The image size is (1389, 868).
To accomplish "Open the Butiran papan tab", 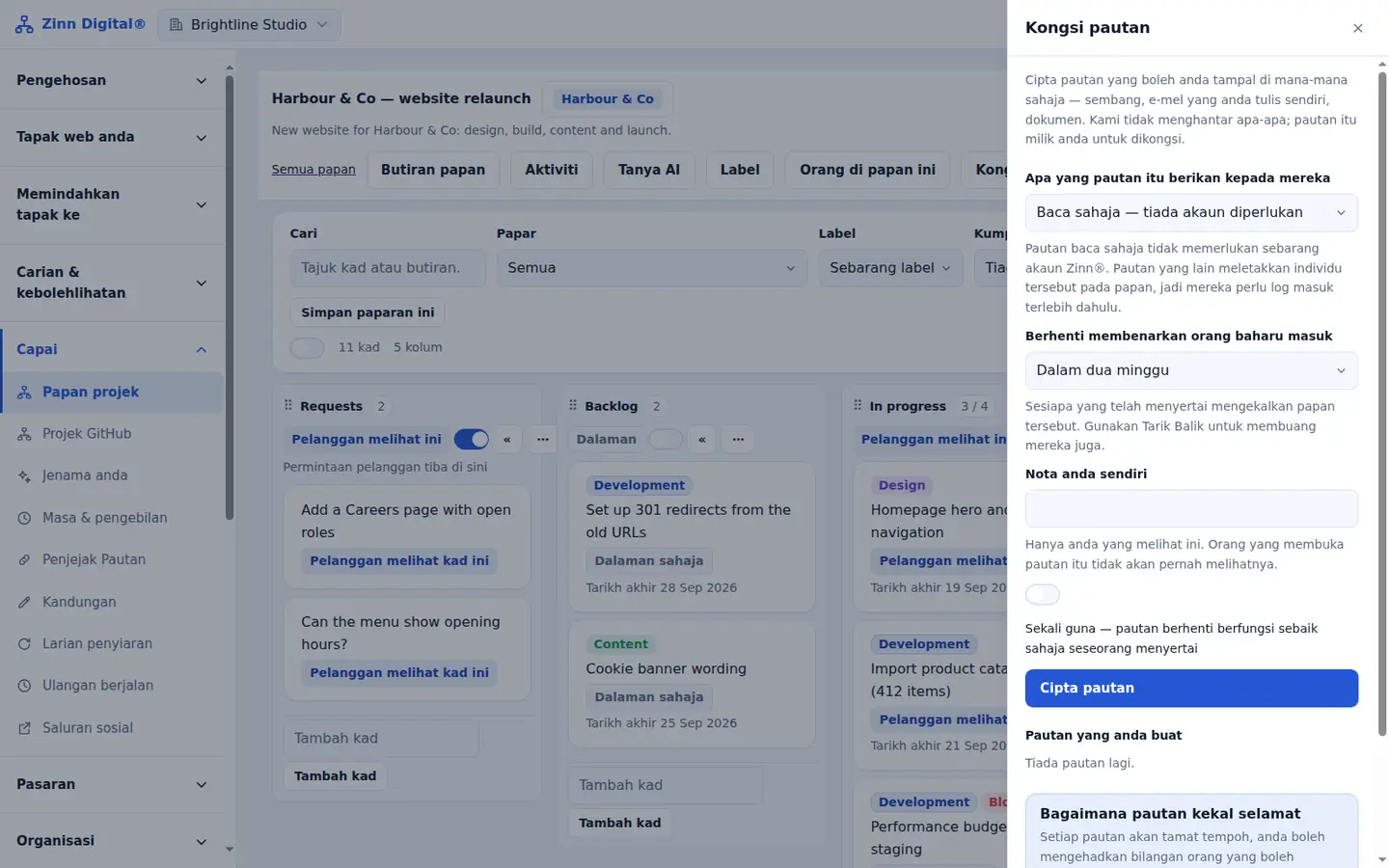I will click(433, 170).
